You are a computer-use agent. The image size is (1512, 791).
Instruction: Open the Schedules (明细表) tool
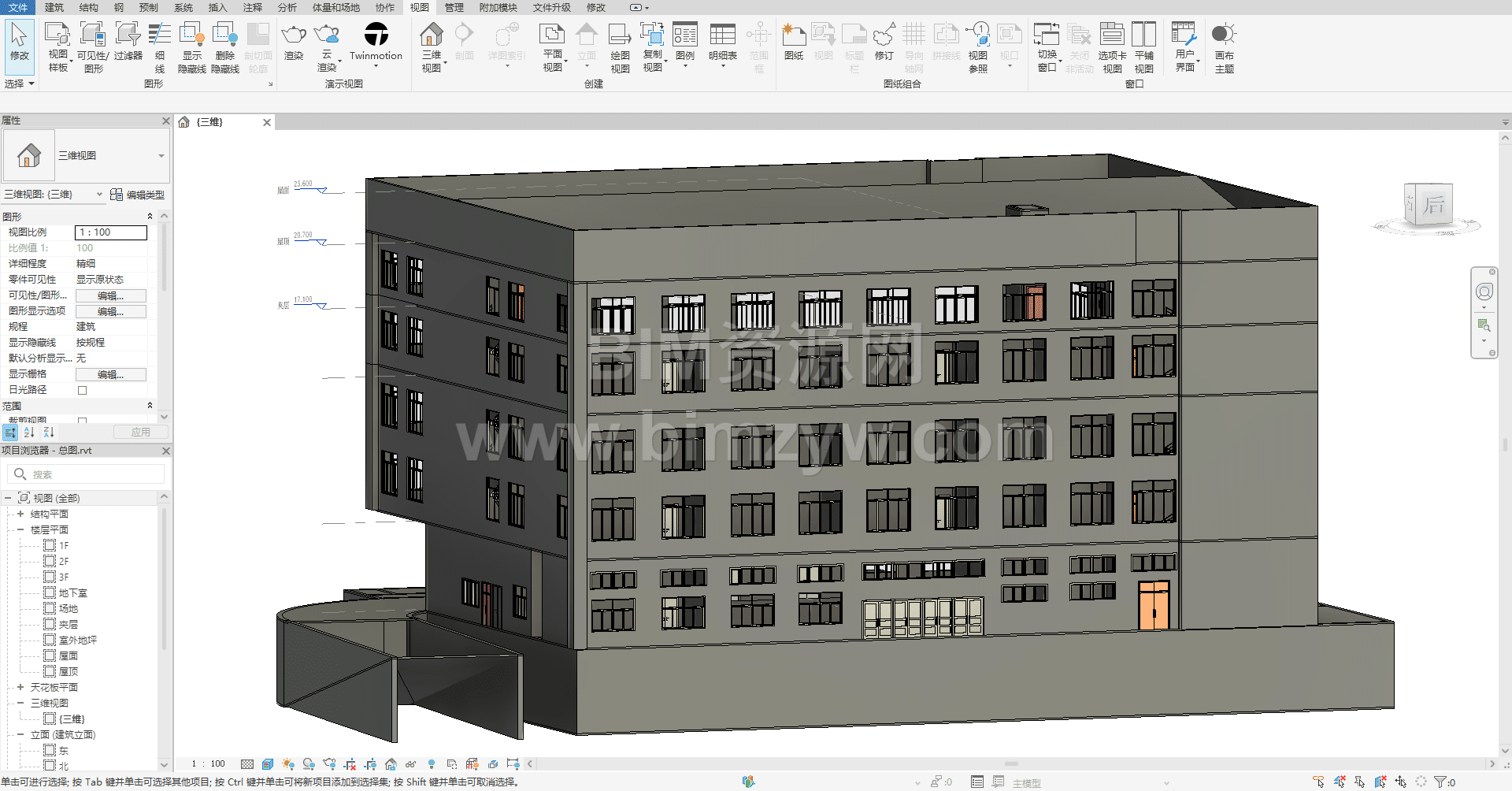click(722, 35)
